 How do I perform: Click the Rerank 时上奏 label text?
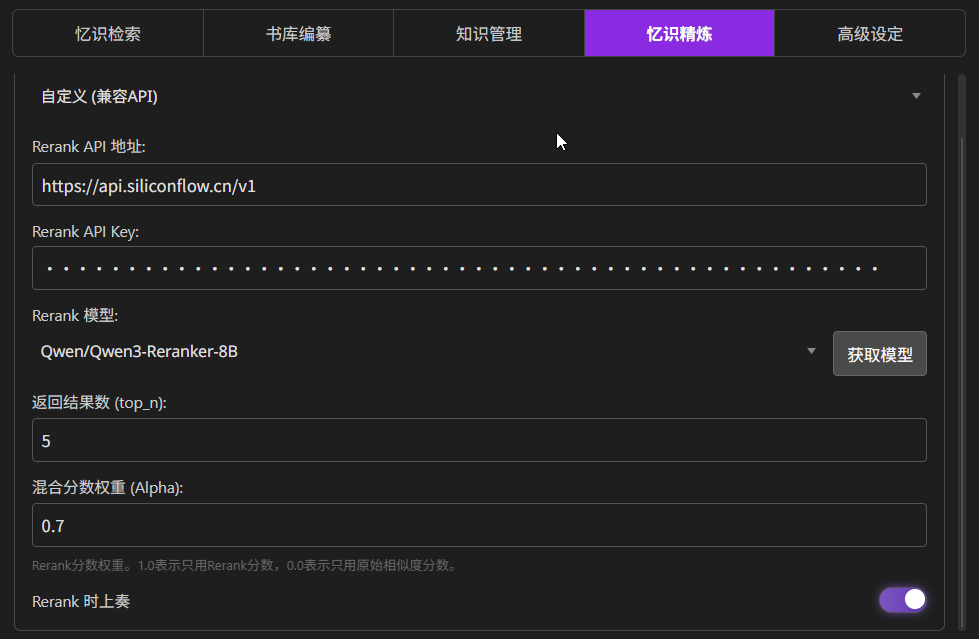pos(81,601)
